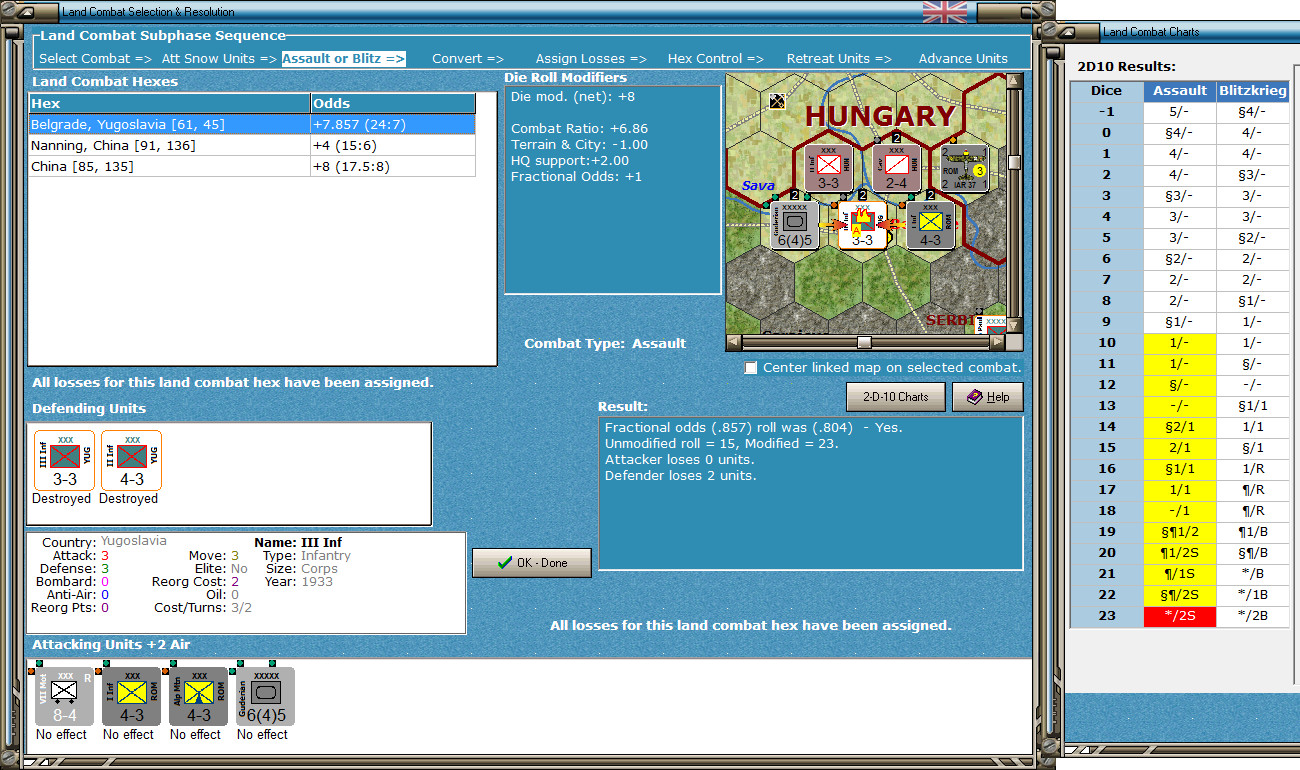Screen dimensions: 1300x770
Task: Select the yellow 4-3 Romanian counter on the map
Action: point(930,224)
